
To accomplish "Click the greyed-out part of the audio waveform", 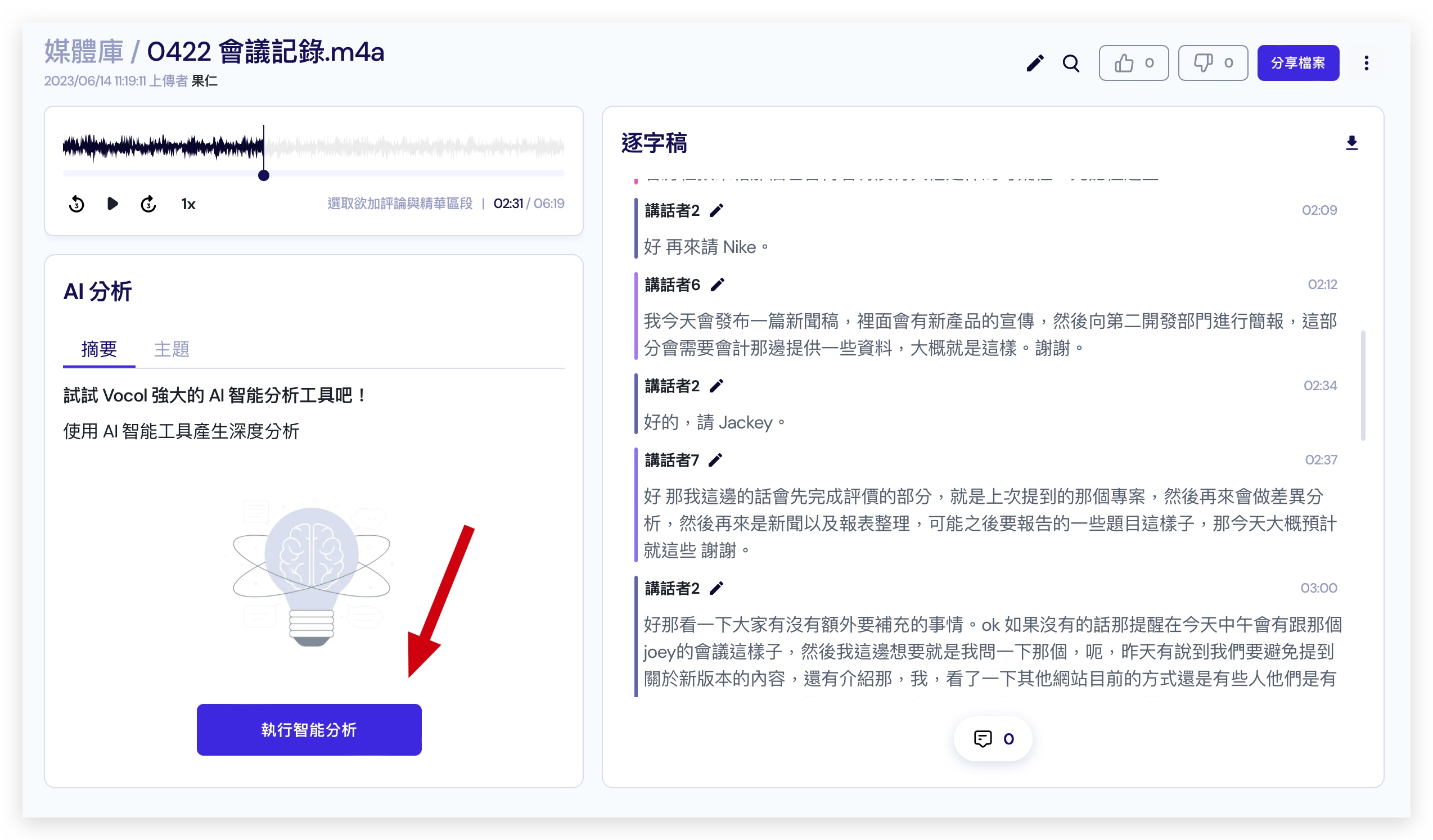I will point(414,147).
